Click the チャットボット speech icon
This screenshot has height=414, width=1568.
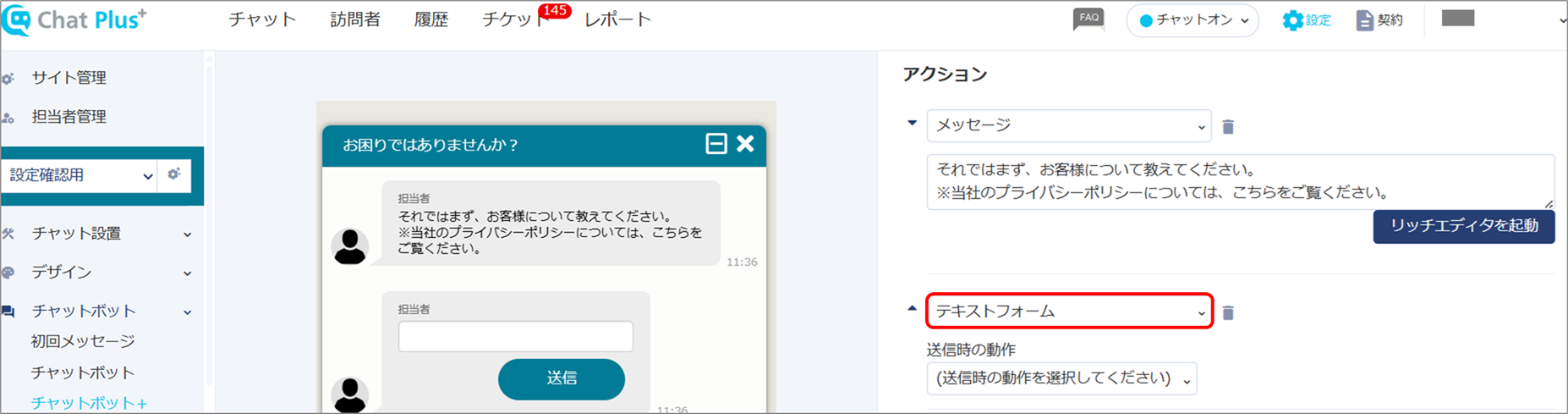coord(8,312)
